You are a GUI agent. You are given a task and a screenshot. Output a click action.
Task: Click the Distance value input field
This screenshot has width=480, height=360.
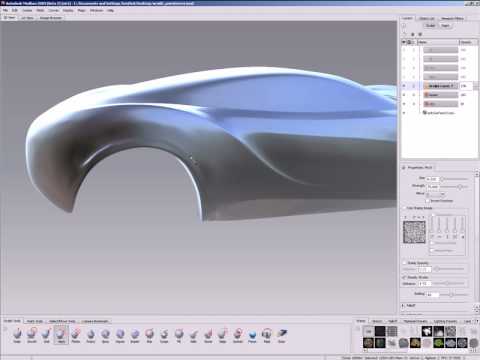pyautogui.click(x=425, y=284)
